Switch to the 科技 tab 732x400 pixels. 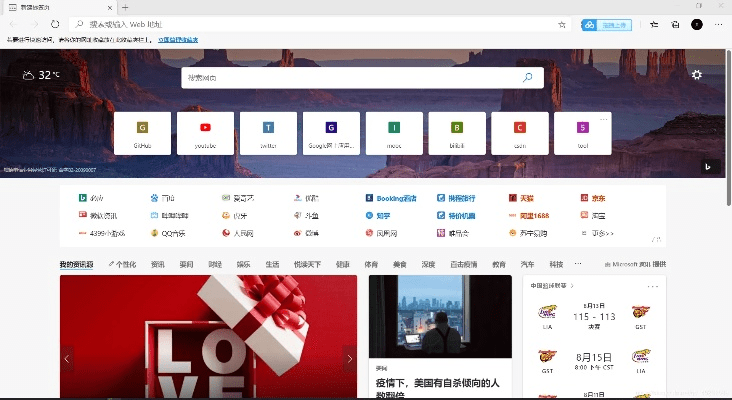(556, 264)
